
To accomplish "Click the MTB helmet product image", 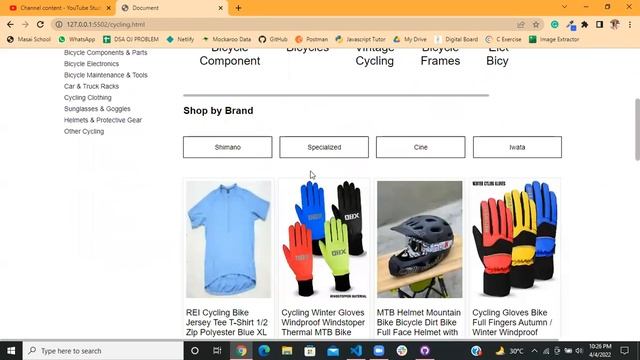I will pyautogui.click(x=420, y=239).
